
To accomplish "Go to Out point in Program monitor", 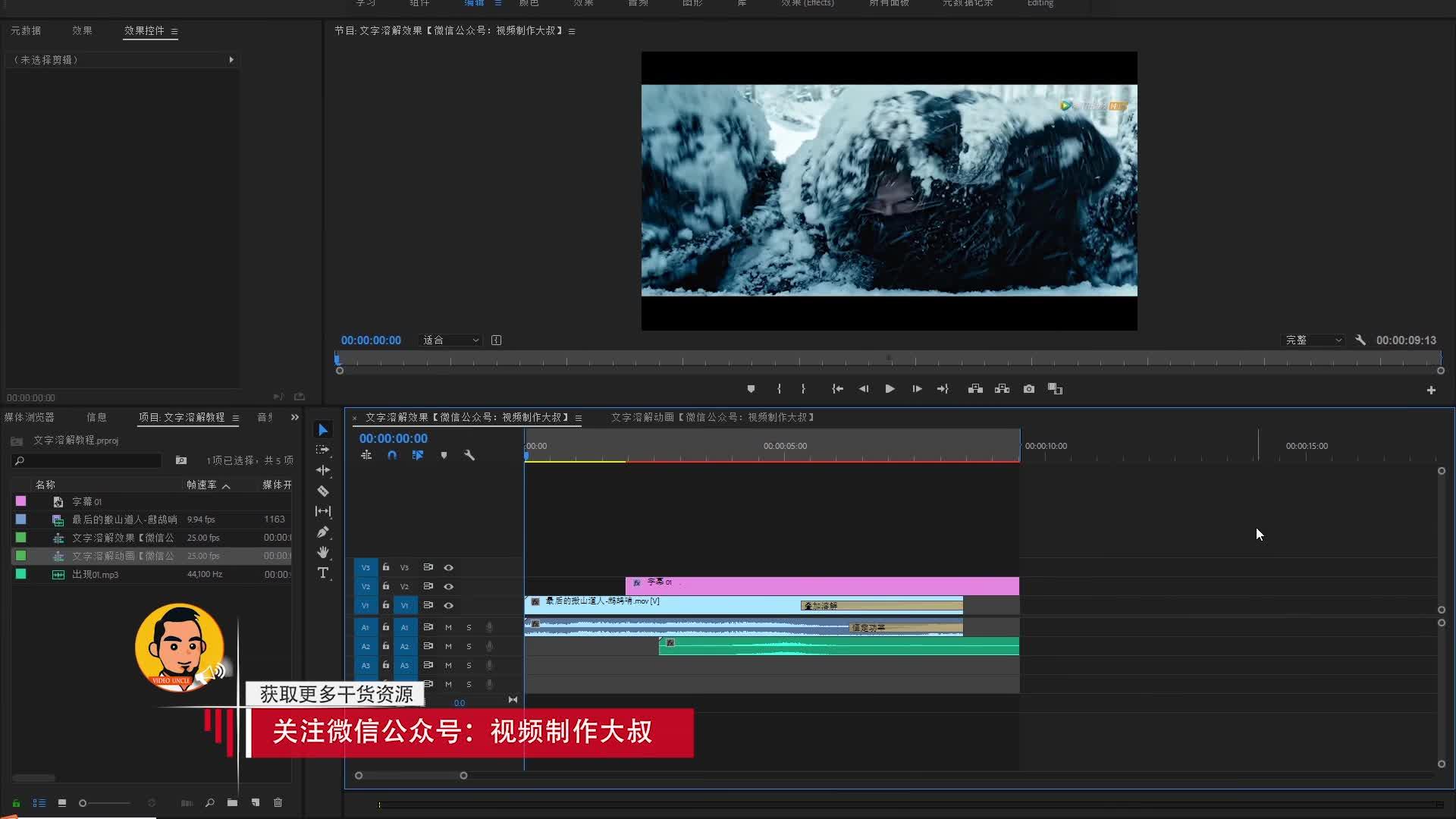I will click(943, 389).
